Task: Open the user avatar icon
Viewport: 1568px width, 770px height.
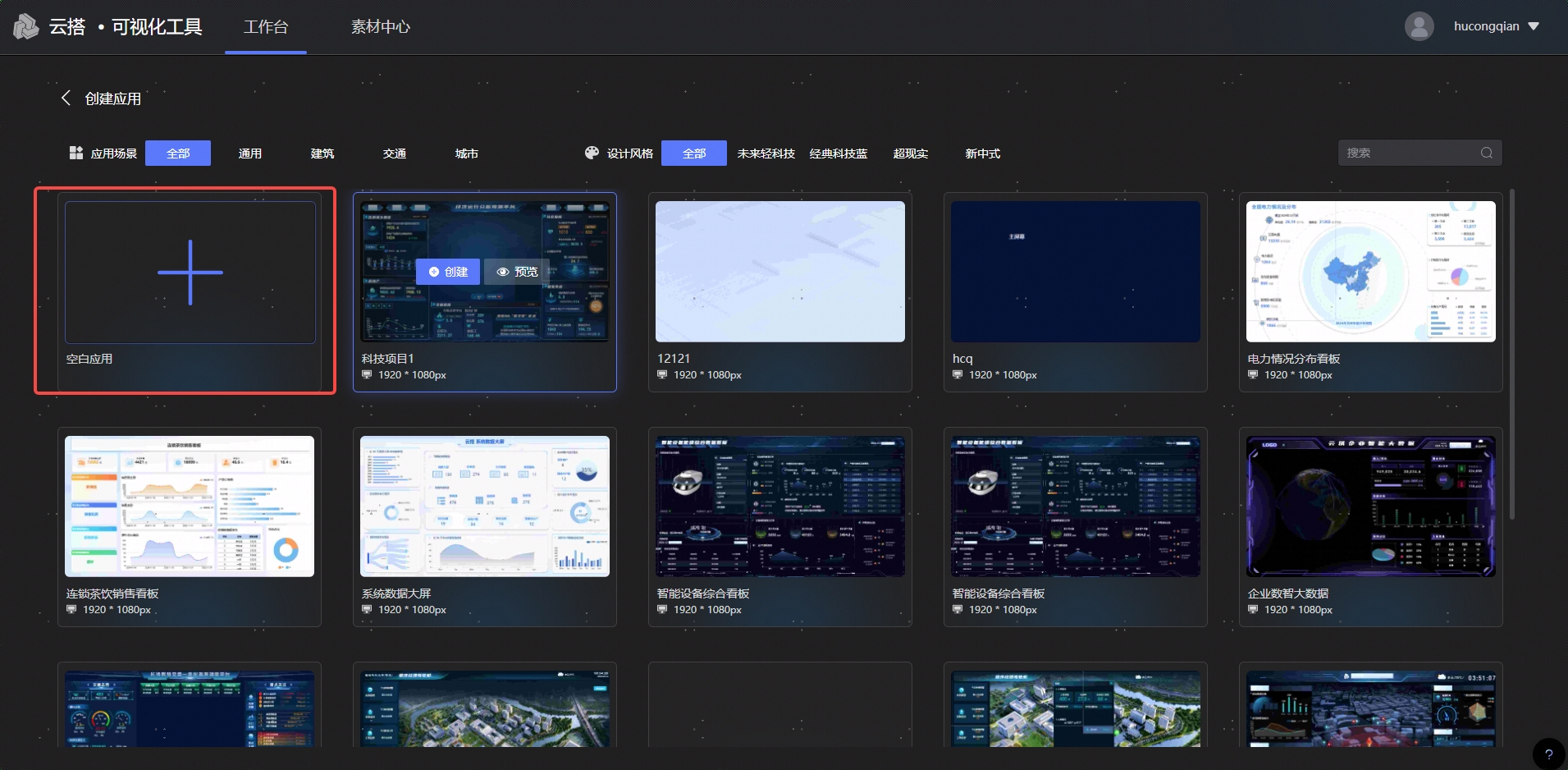Action: coord(1419,26)
